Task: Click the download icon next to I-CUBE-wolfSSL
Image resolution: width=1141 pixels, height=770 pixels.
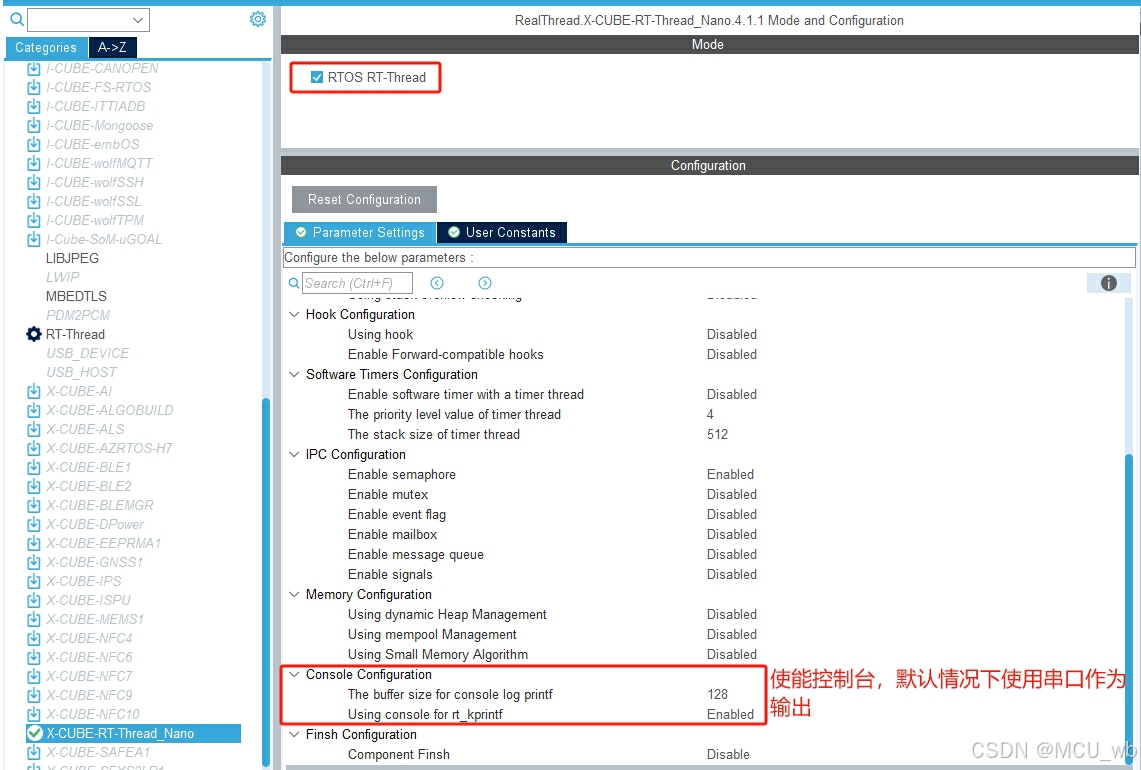Action: pos(33,201)
